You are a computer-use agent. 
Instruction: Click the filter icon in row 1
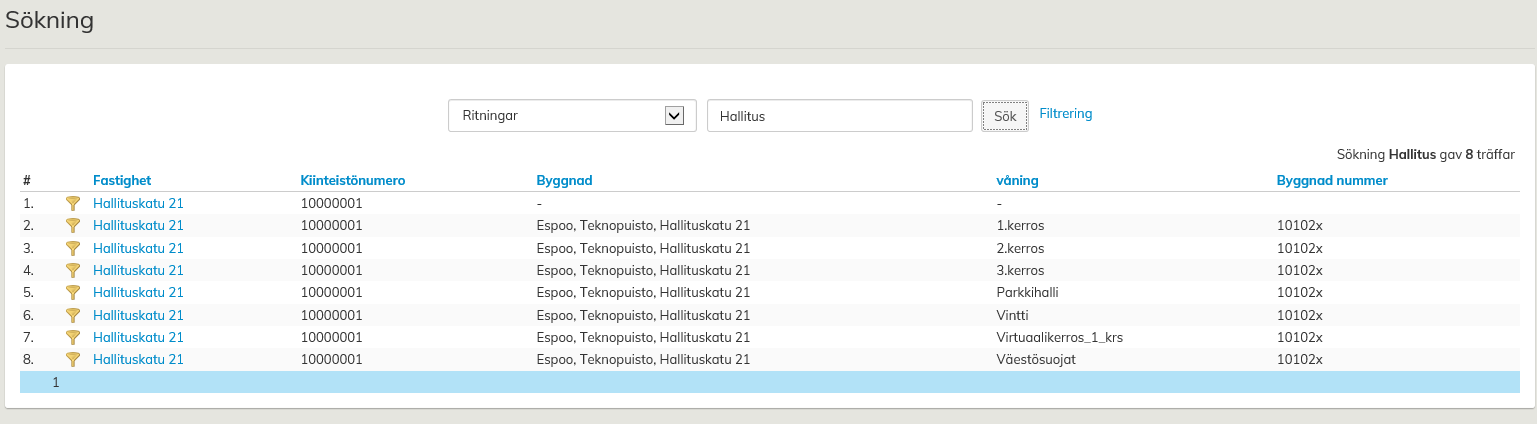pos(72,203)
